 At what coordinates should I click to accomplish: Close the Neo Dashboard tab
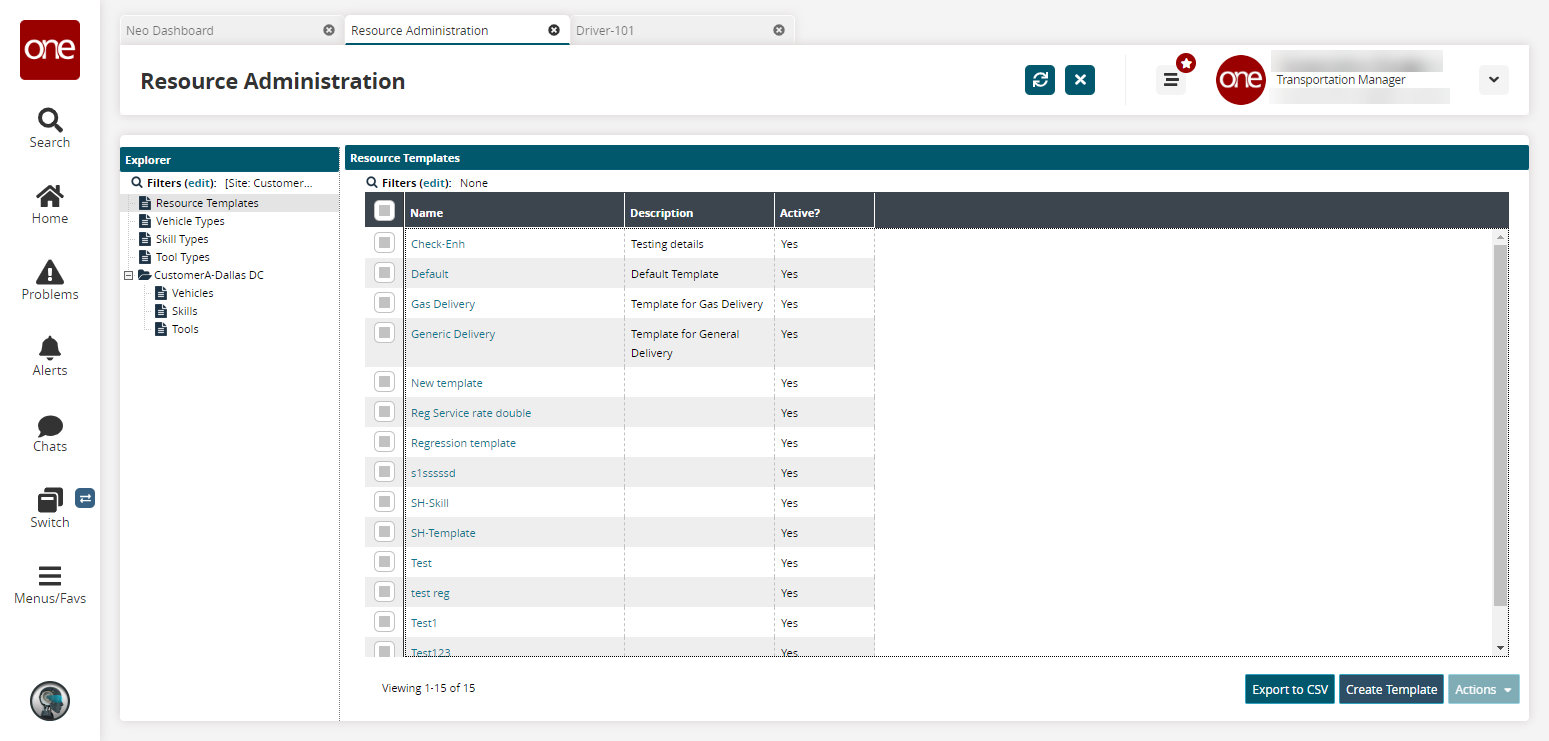pos(329,30)
